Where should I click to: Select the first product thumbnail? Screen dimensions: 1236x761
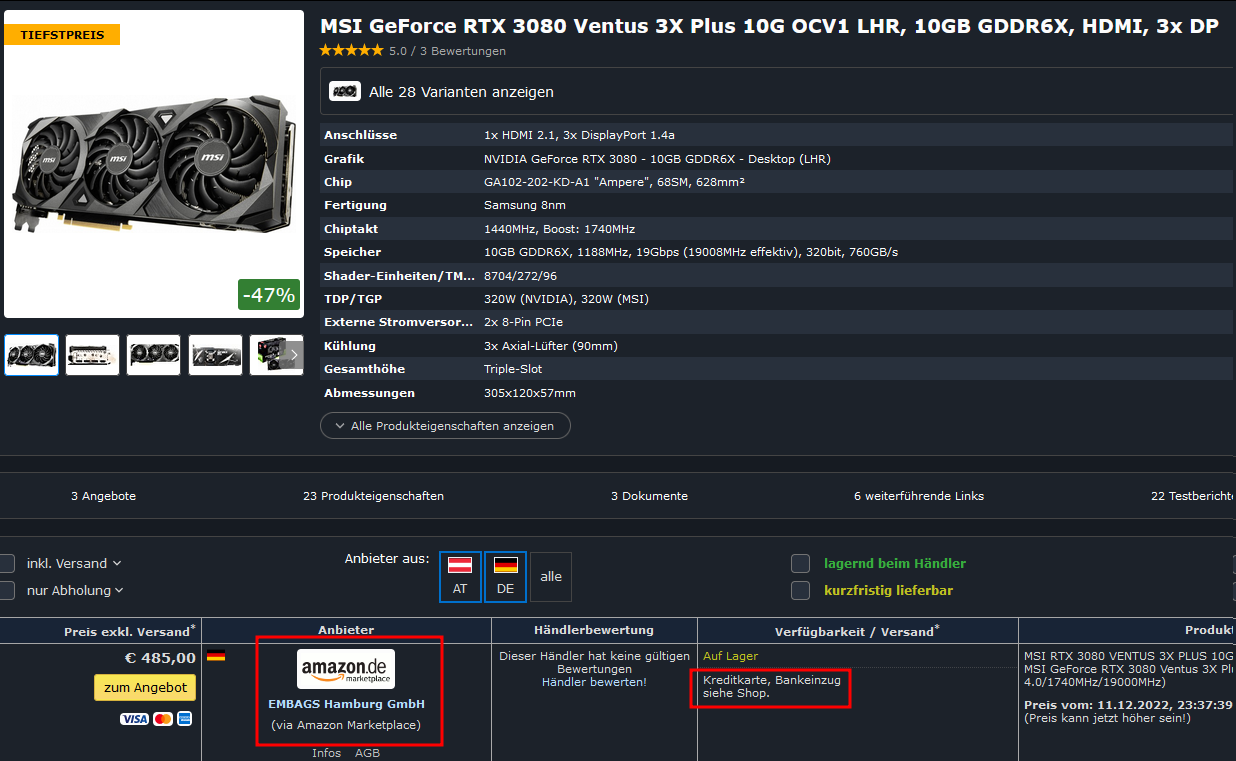pos(31,355)
